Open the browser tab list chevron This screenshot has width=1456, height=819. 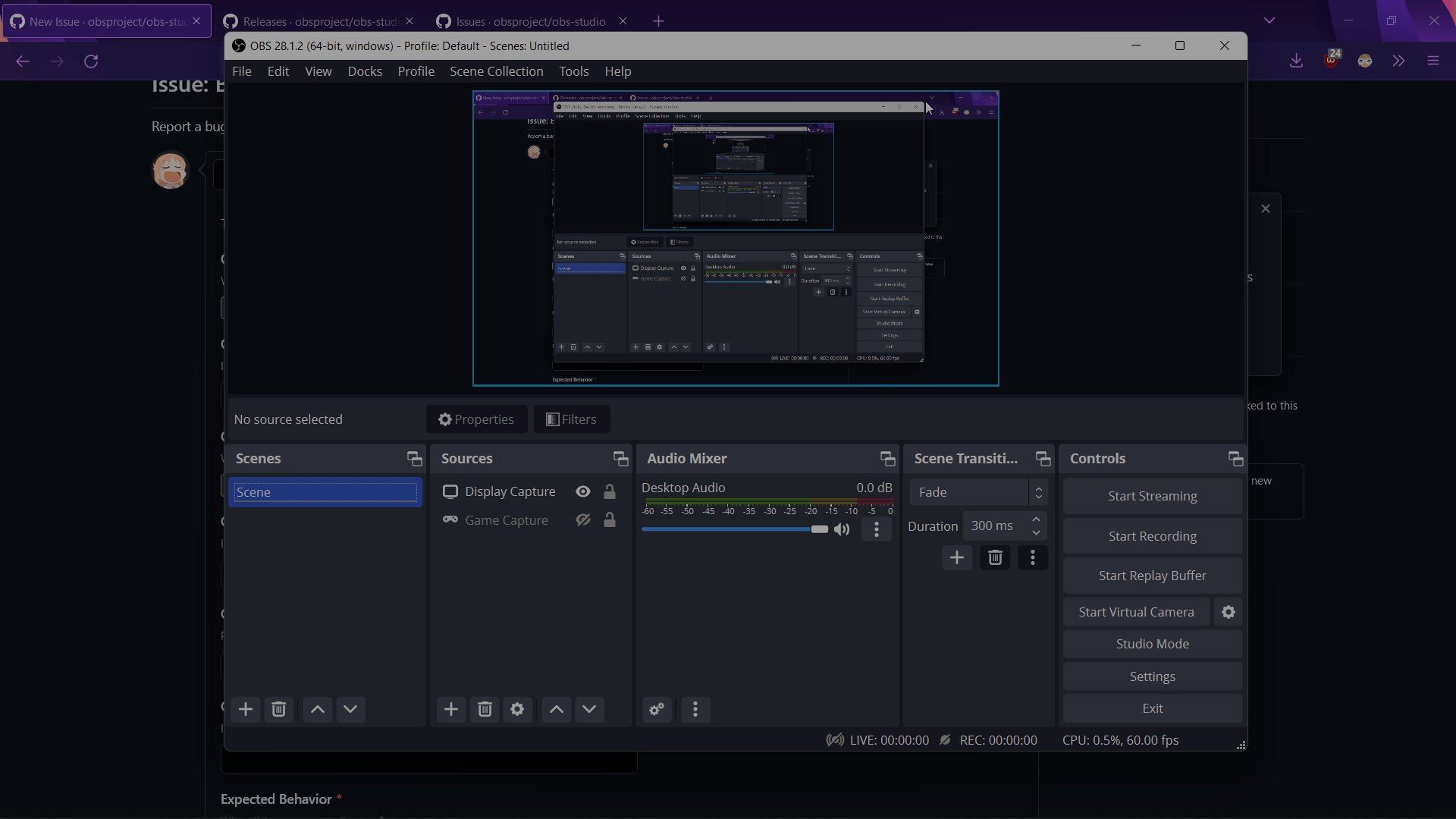pos(1269,20)
